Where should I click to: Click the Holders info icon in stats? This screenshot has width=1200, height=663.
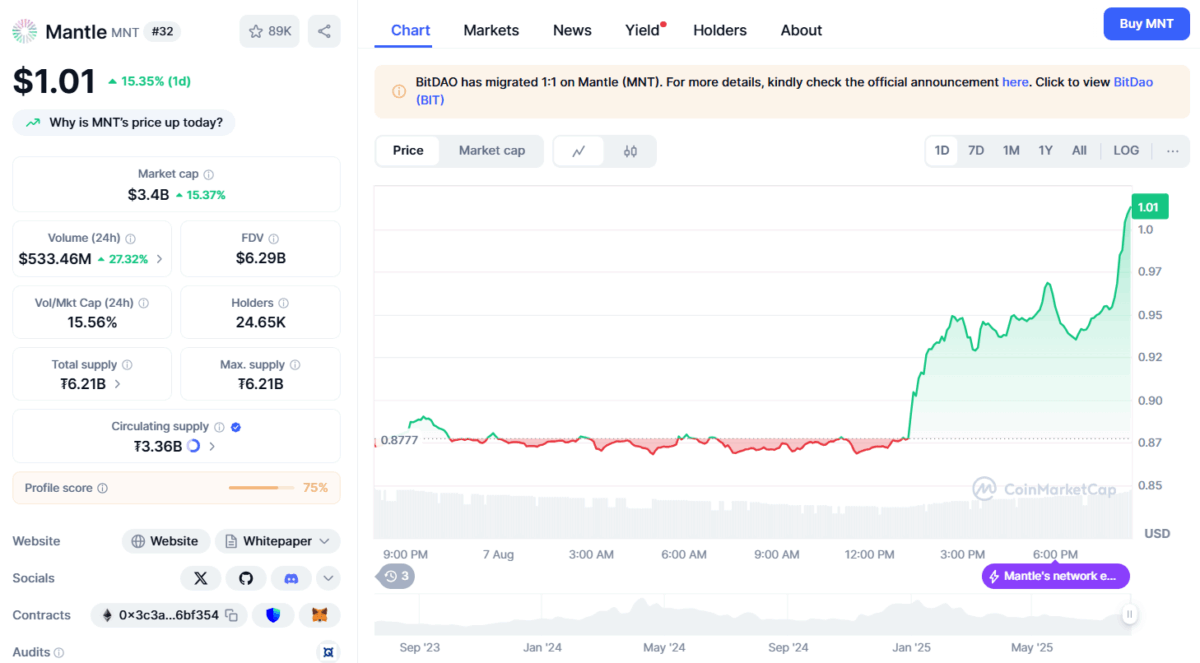(284, 303)
